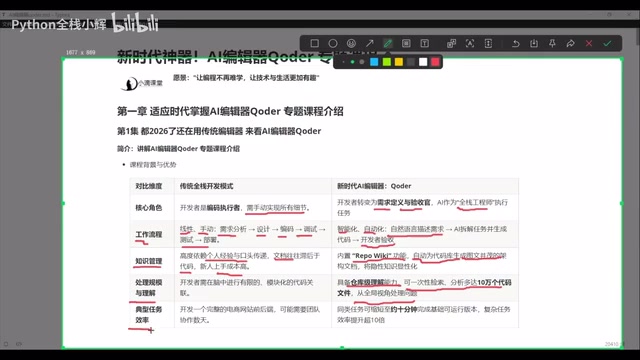Select the mosaic blur tool
The height and width of the screenshot is (360, 640).
click(x=406, y=43)
